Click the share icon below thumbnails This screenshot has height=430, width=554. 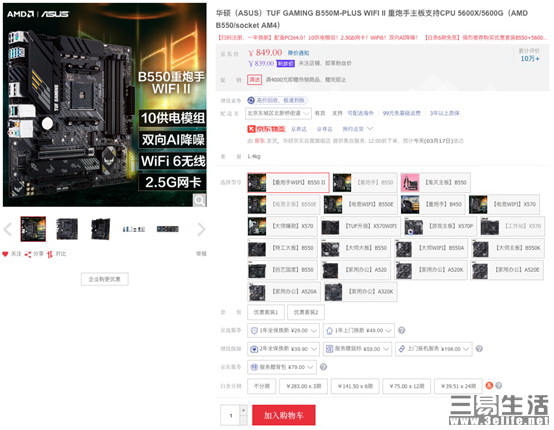click(28, 254)
